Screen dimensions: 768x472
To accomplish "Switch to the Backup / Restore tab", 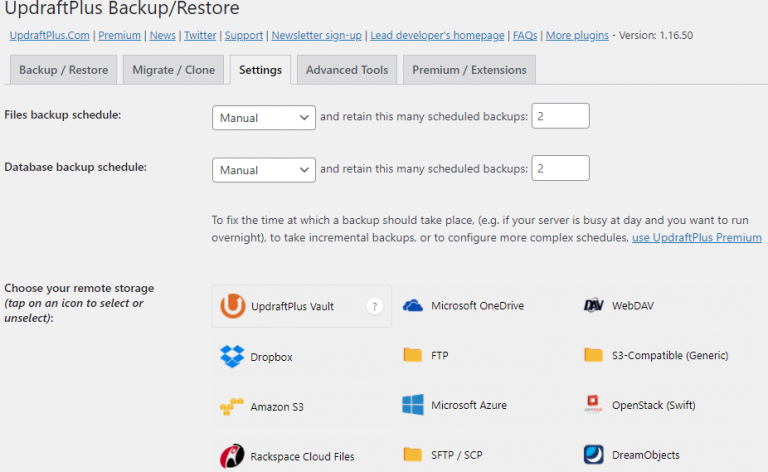I will 63,70.
